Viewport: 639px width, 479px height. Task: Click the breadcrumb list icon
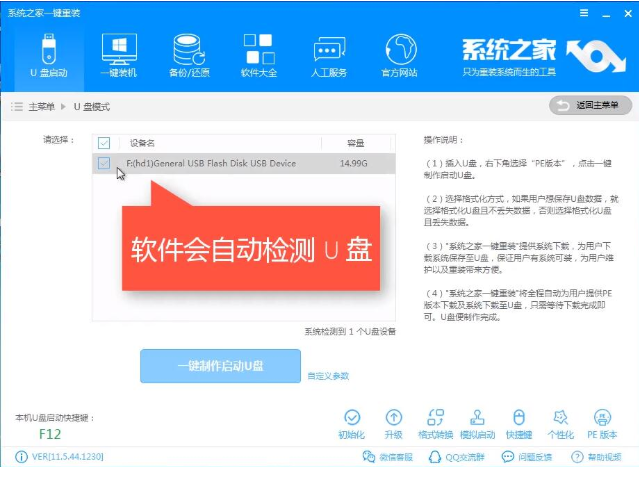17,107
